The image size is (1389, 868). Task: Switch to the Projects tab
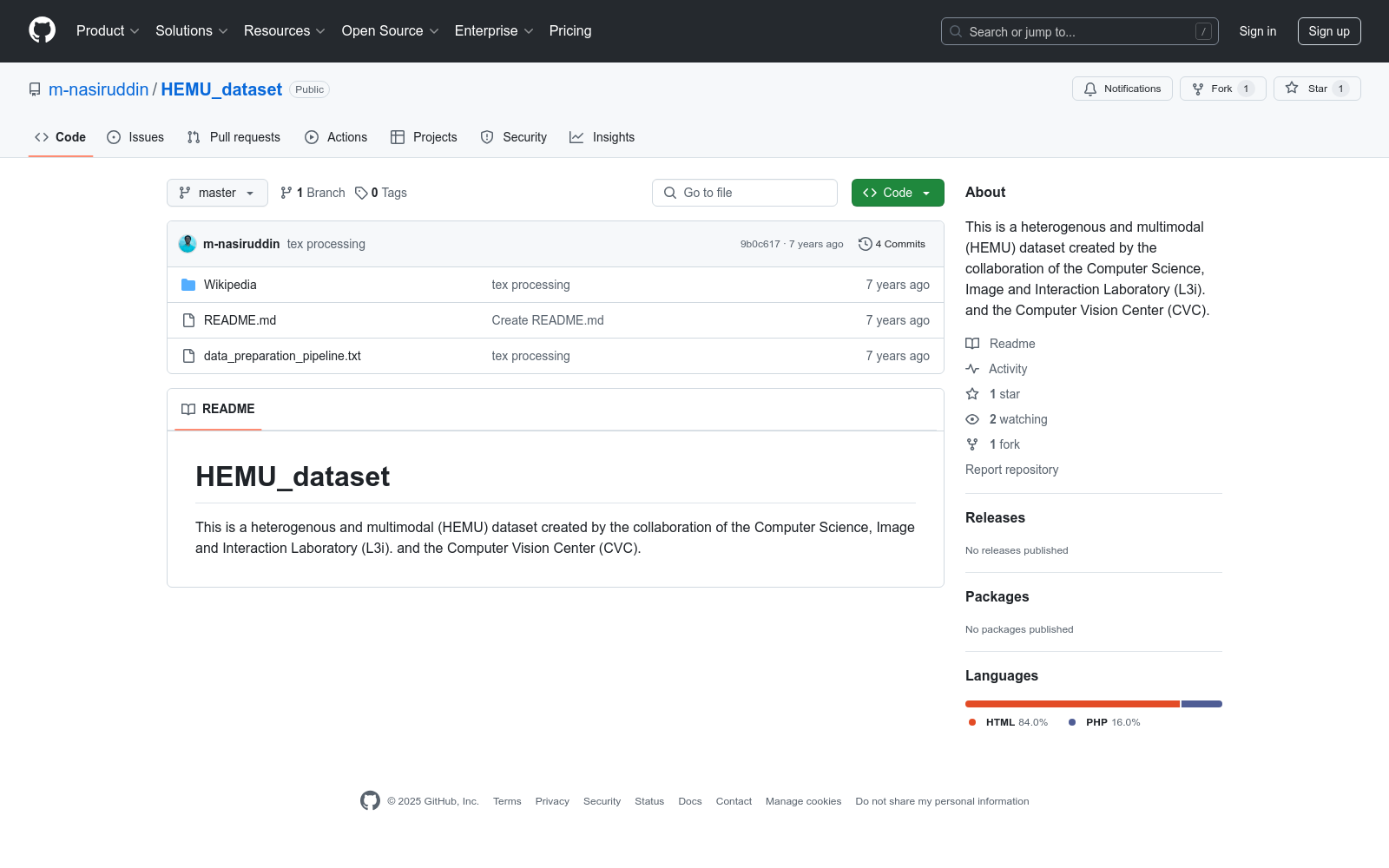pyautogui.click(x=424, y=137)
